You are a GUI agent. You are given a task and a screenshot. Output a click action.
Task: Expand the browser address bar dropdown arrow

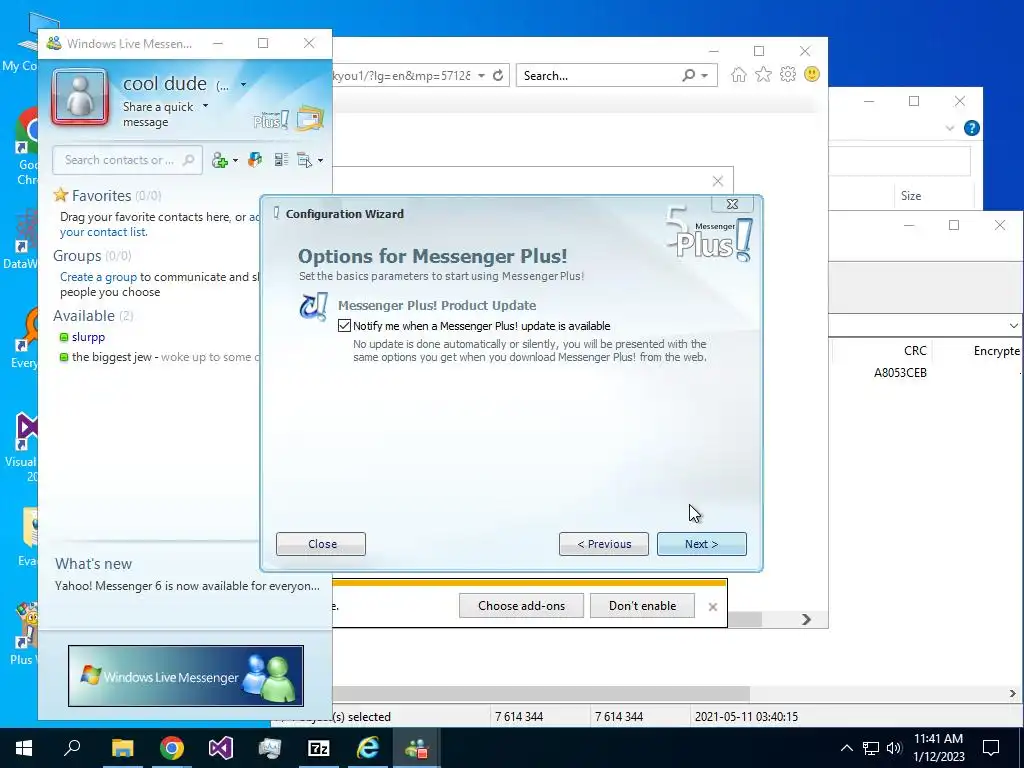(481, 76)
